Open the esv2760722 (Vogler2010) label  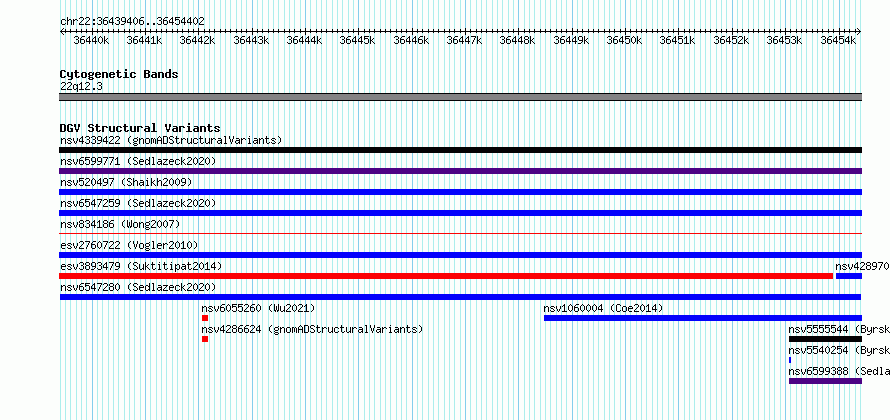tap(129, 245)
